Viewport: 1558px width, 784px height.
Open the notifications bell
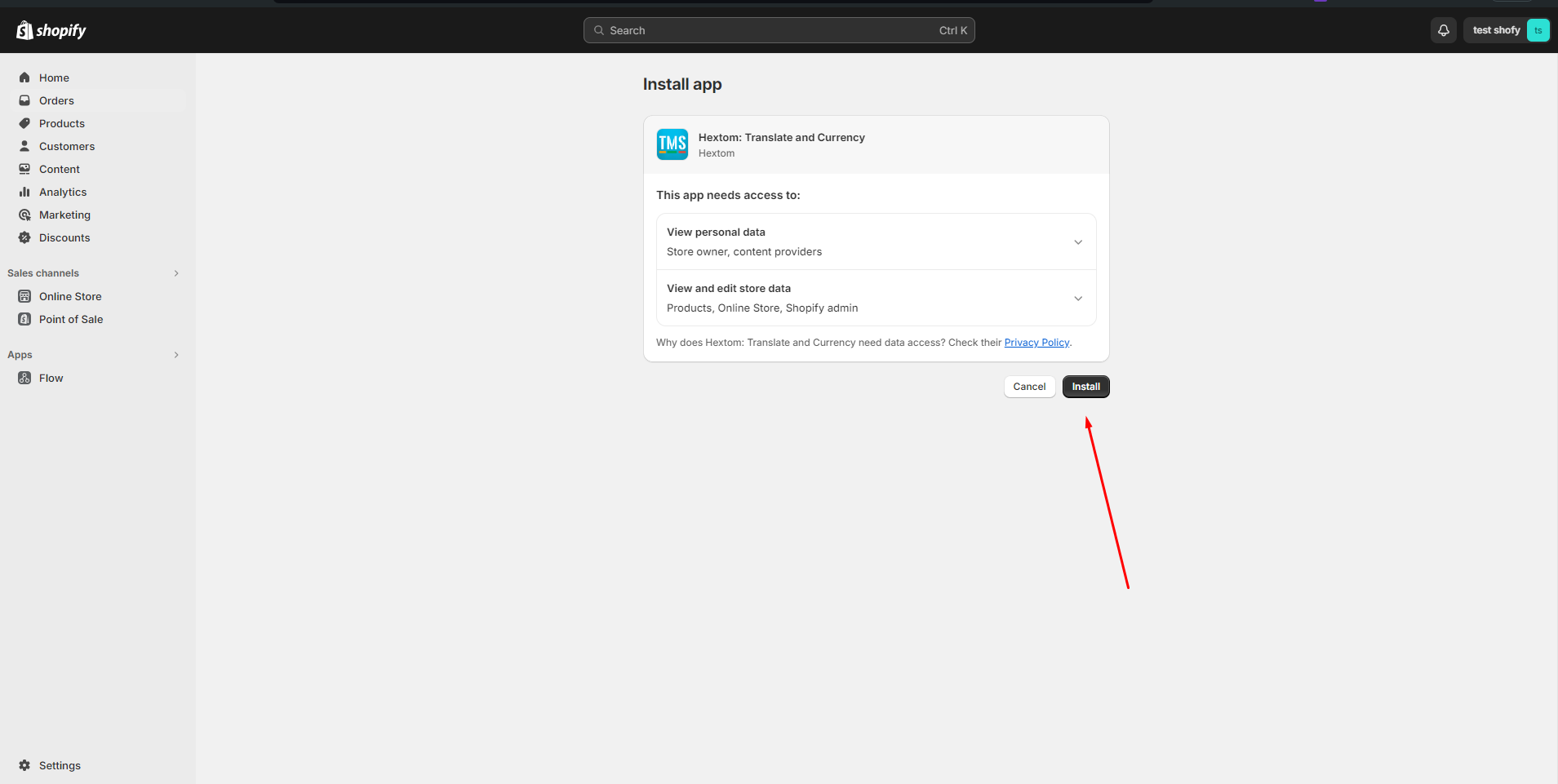tap(1444, 30)
